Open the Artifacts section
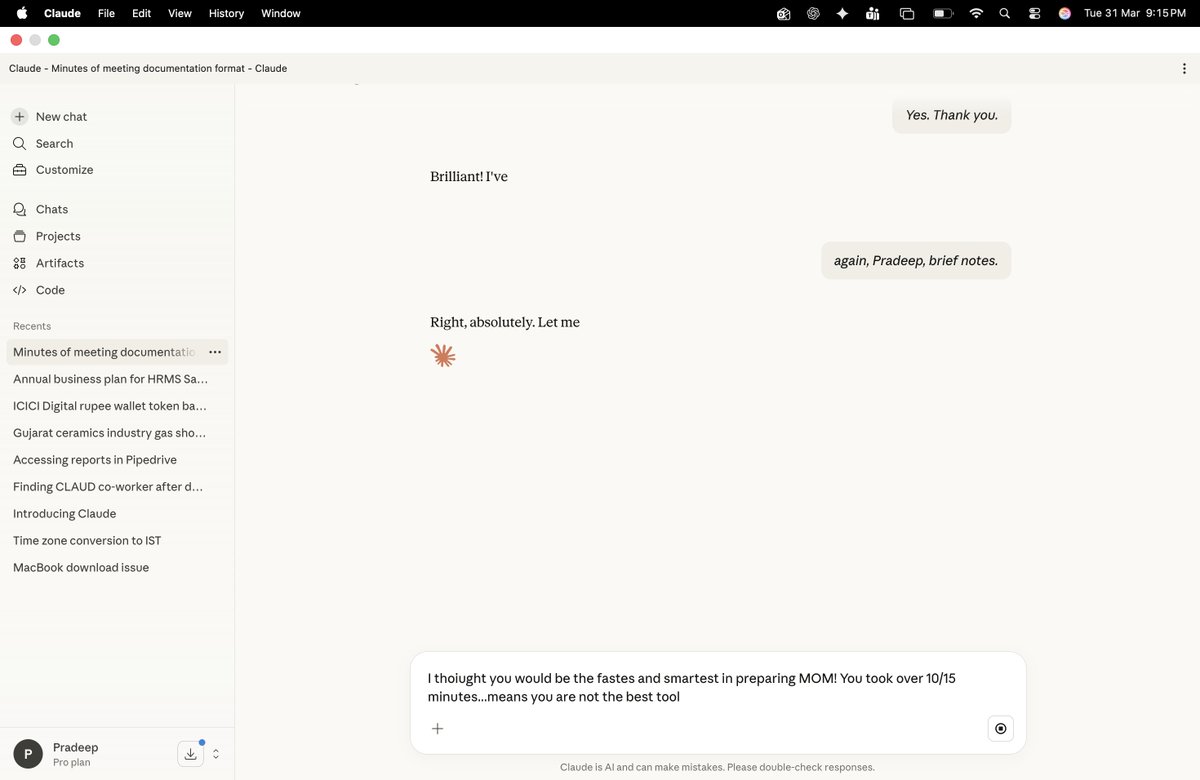The width and height of the screenshot is (1200, 780). click(48, 264)
